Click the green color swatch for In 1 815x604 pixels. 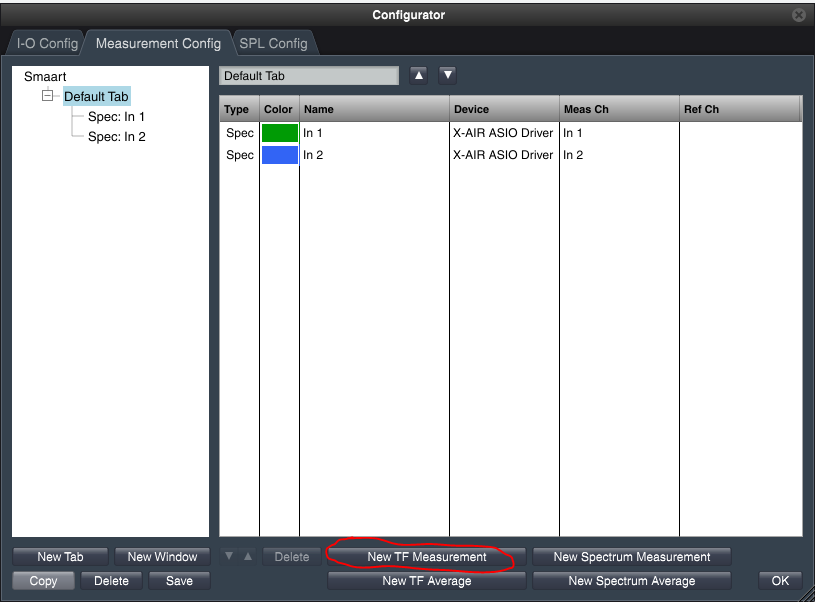(x=279, y=133)
